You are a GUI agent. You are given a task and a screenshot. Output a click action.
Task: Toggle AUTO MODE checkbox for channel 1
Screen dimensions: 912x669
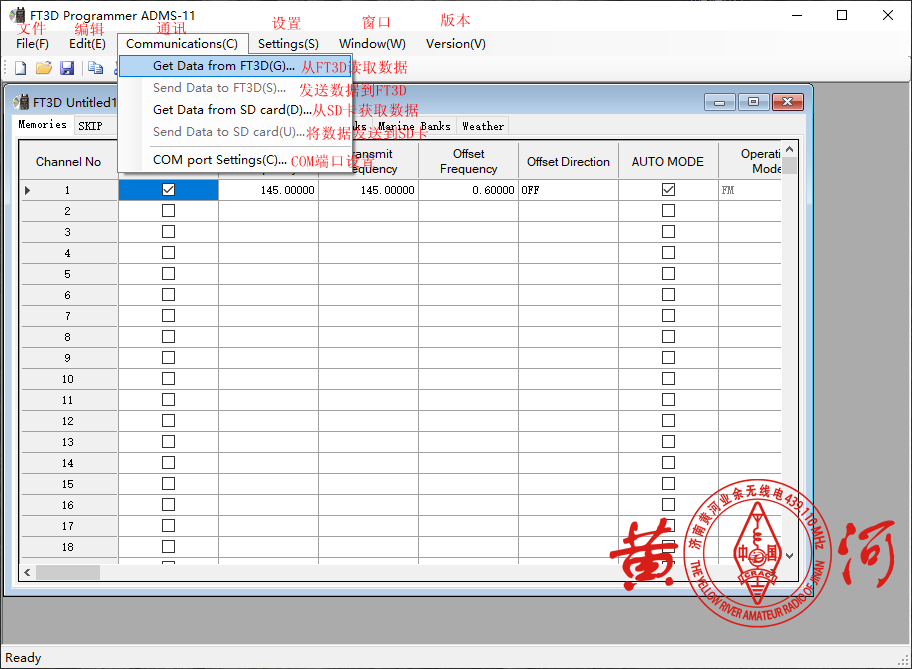click(668, 190)
